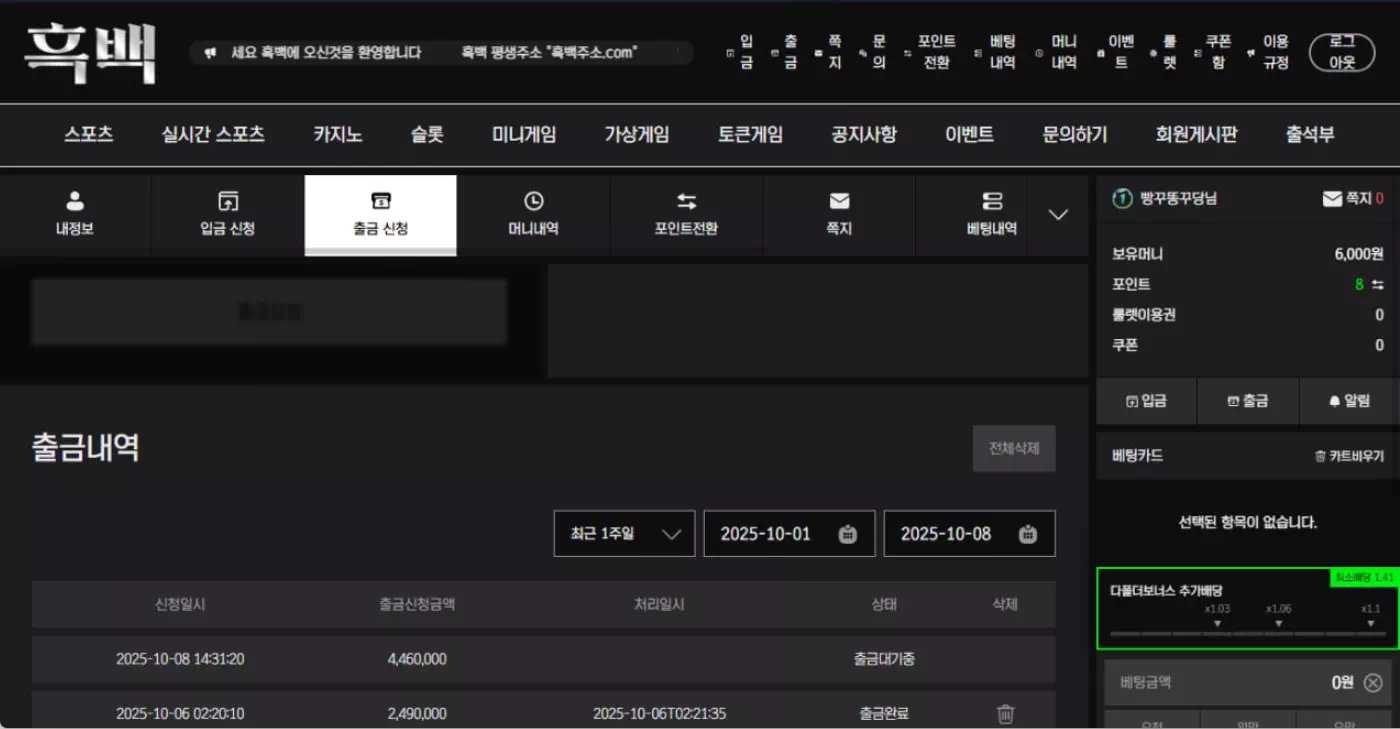This screenshot has width=1400, height=729.
Task: Select the 포인트전환 swap arrows tab
Action: click(x=686, y=214)
